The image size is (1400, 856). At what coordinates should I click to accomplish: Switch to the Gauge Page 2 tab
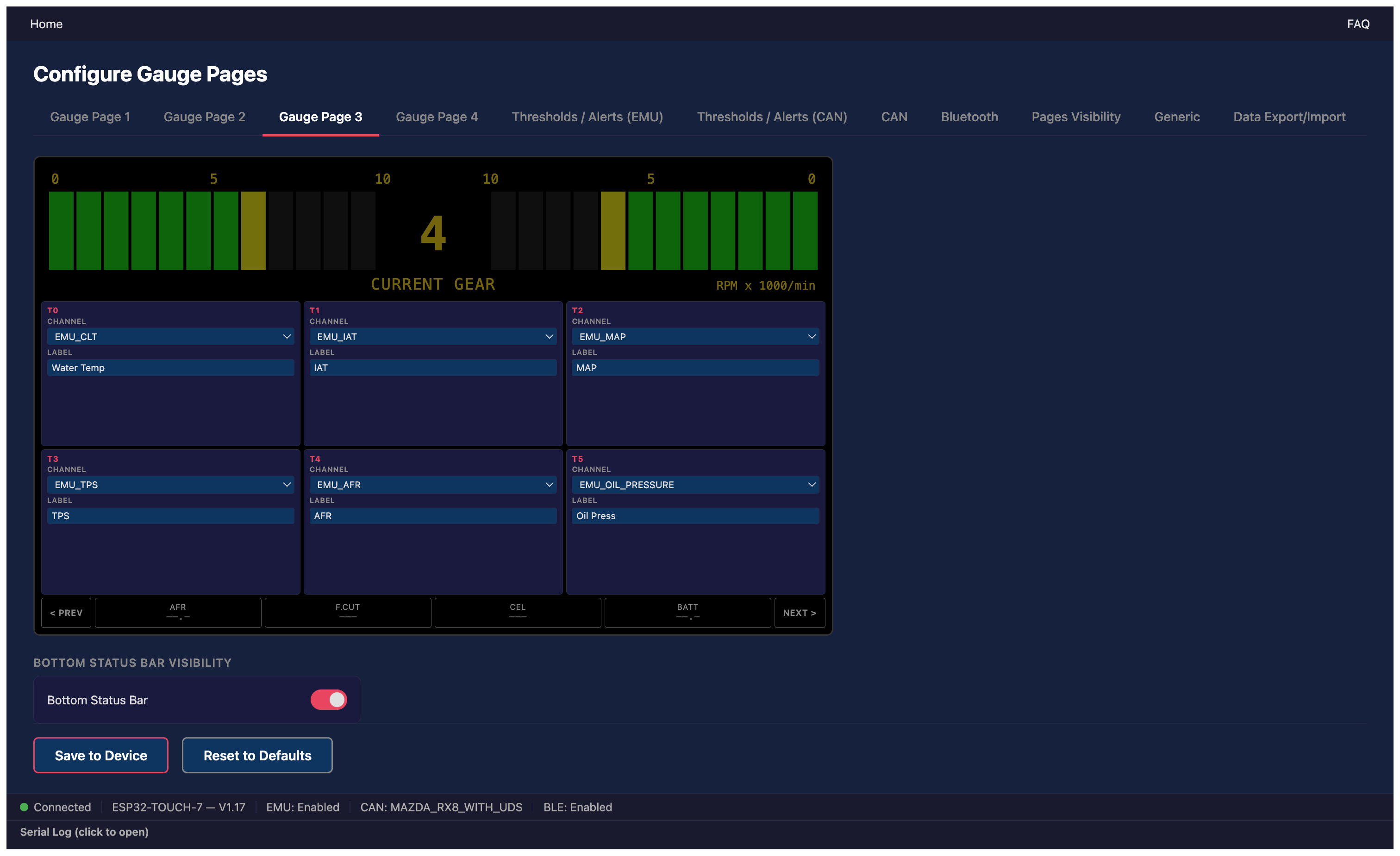(x=205, y=117)
